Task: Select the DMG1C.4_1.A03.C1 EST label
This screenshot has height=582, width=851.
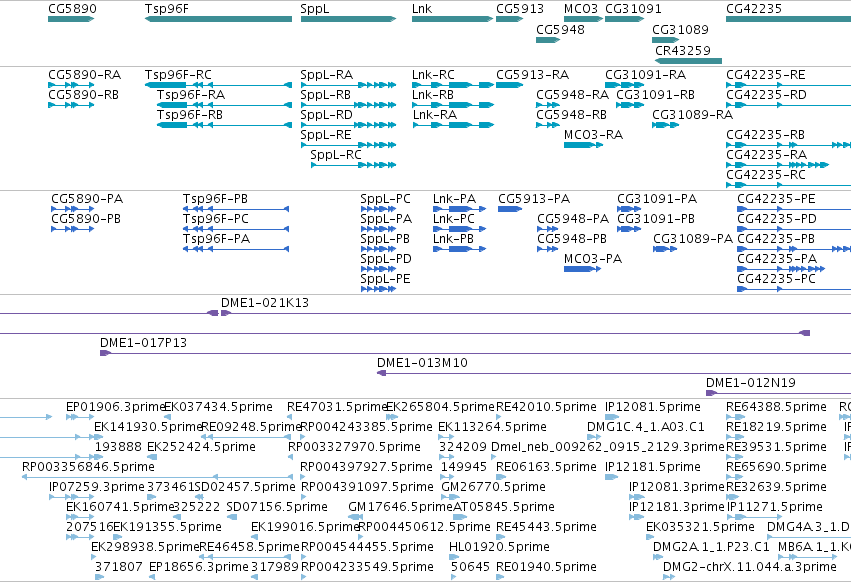Action: 646,427
